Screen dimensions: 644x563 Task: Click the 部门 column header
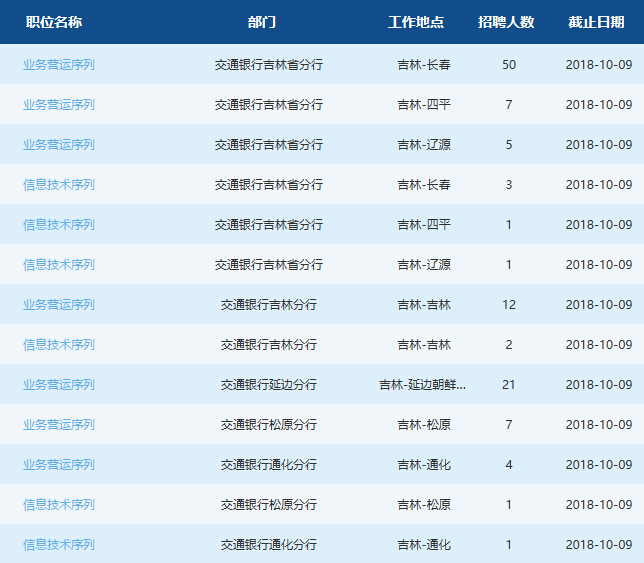(262, 22)
